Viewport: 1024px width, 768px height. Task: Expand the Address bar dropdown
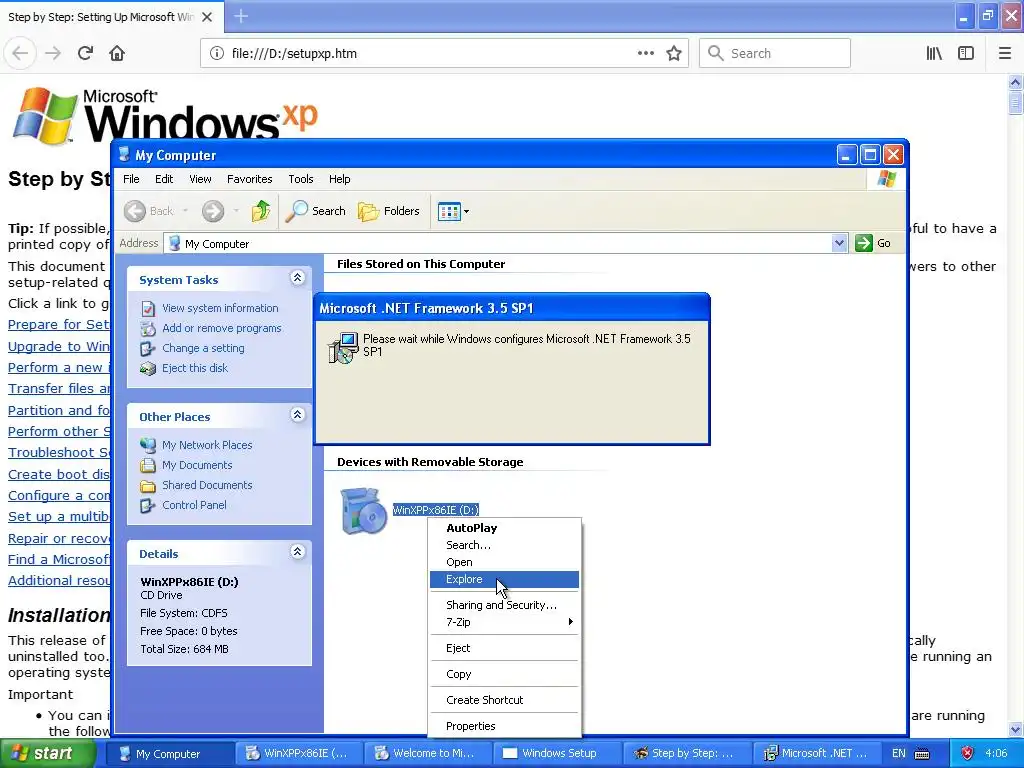(839, 244)
